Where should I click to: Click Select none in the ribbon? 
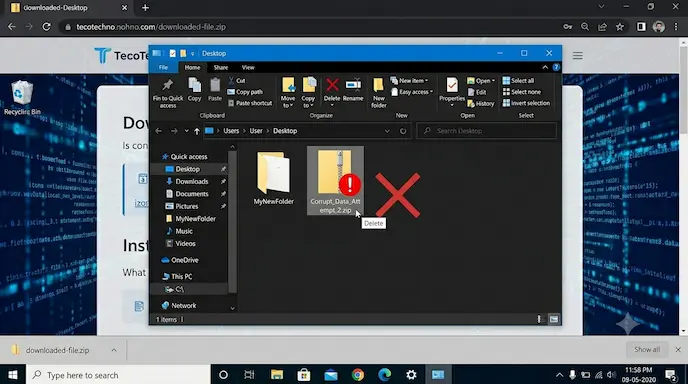[522, 92]
